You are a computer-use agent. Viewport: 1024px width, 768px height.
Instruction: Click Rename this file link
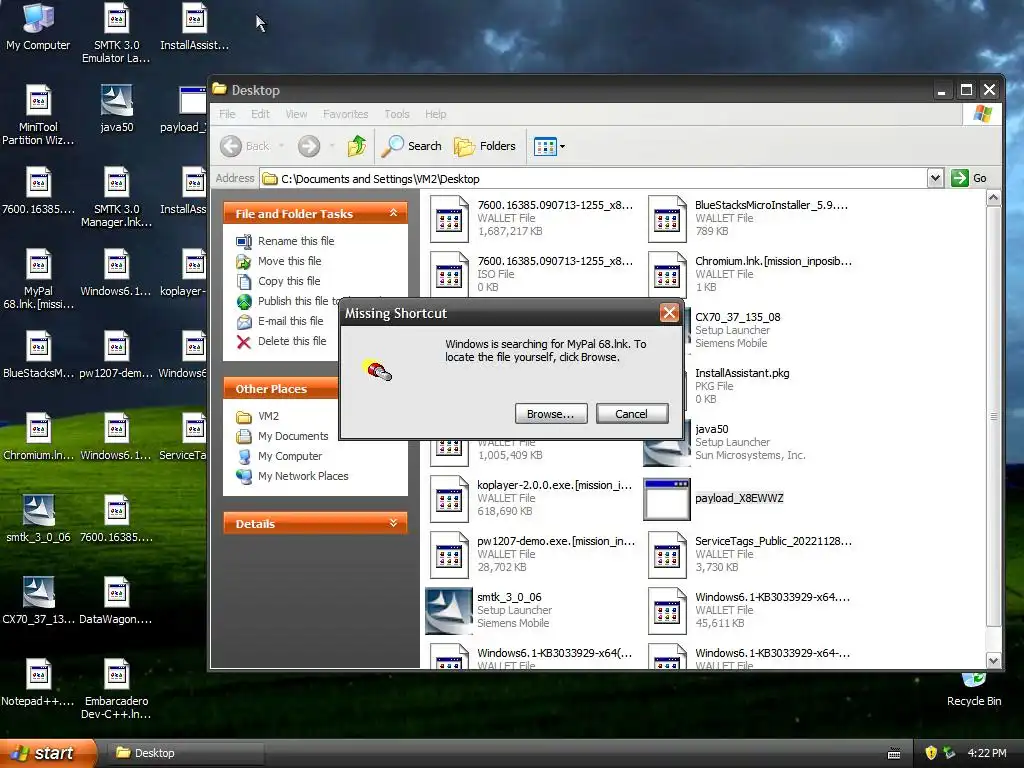point(285,241)
